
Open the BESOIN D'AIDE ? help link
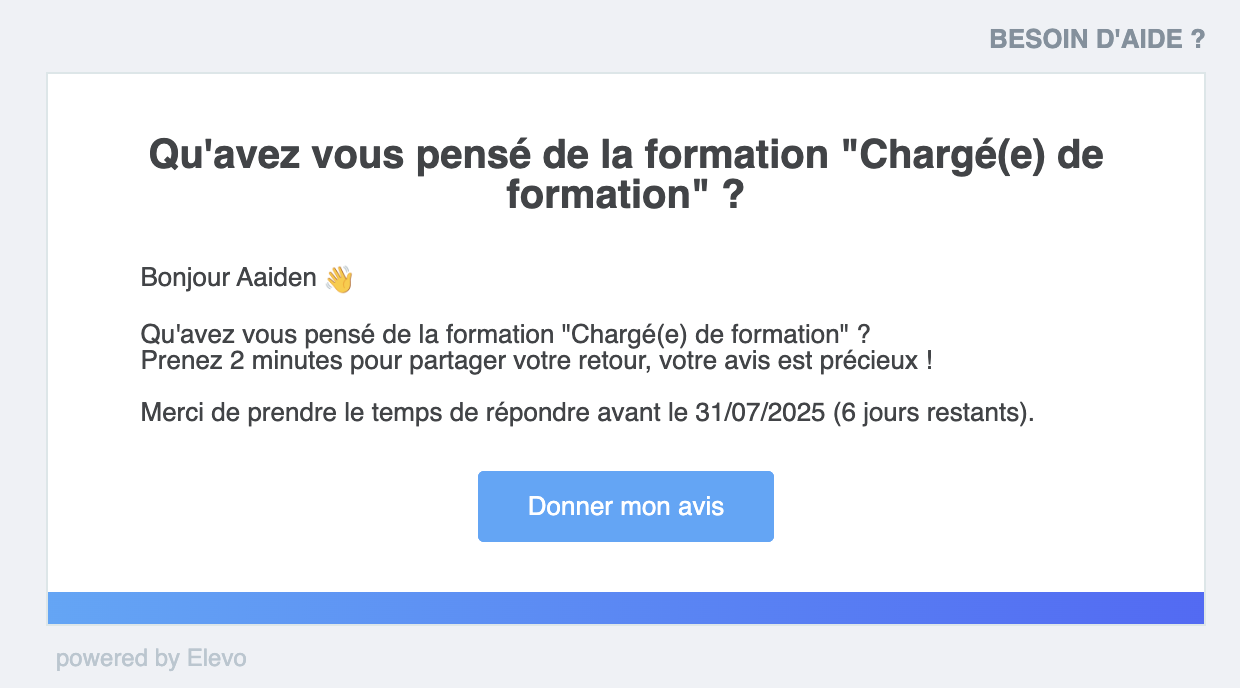(x=1097, y=39)
